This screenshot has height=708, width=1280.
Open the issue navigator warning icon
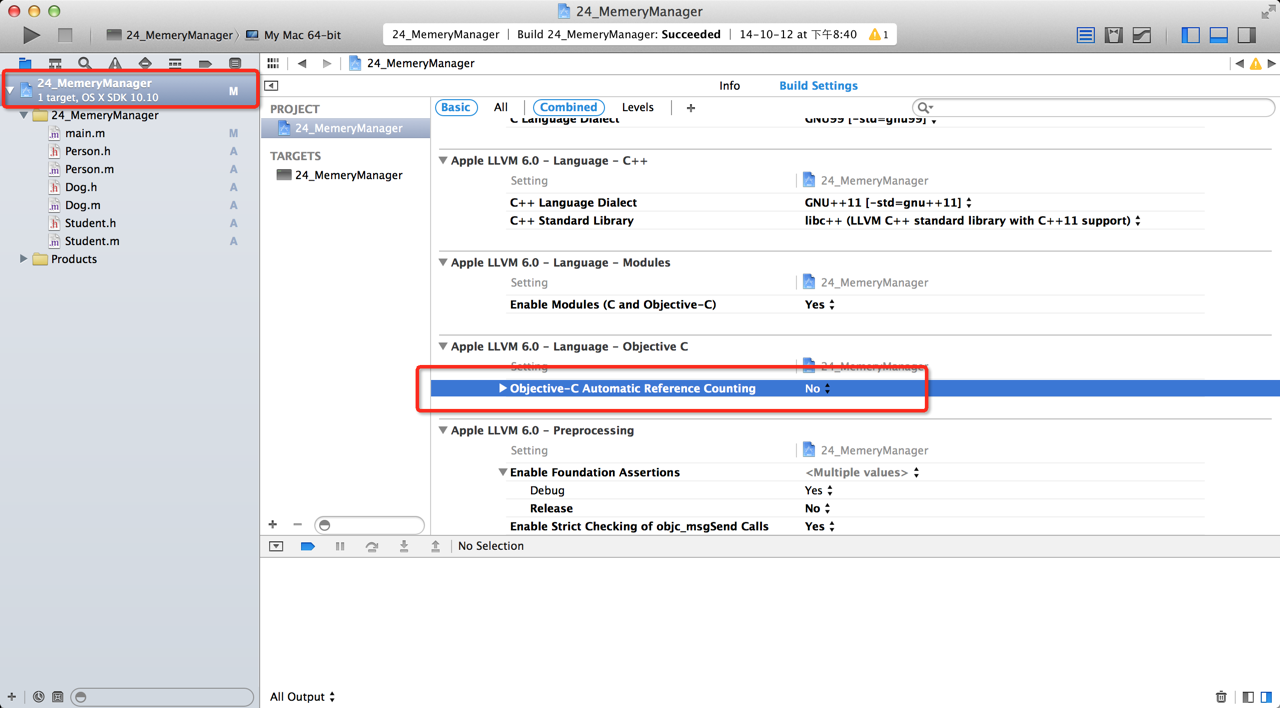point(115,63)
